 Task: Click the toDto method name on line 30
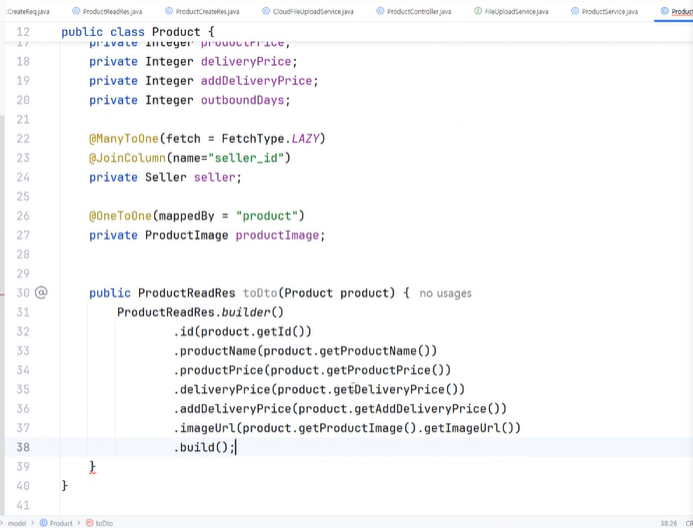pyautogui.click(x=259, y=293)
